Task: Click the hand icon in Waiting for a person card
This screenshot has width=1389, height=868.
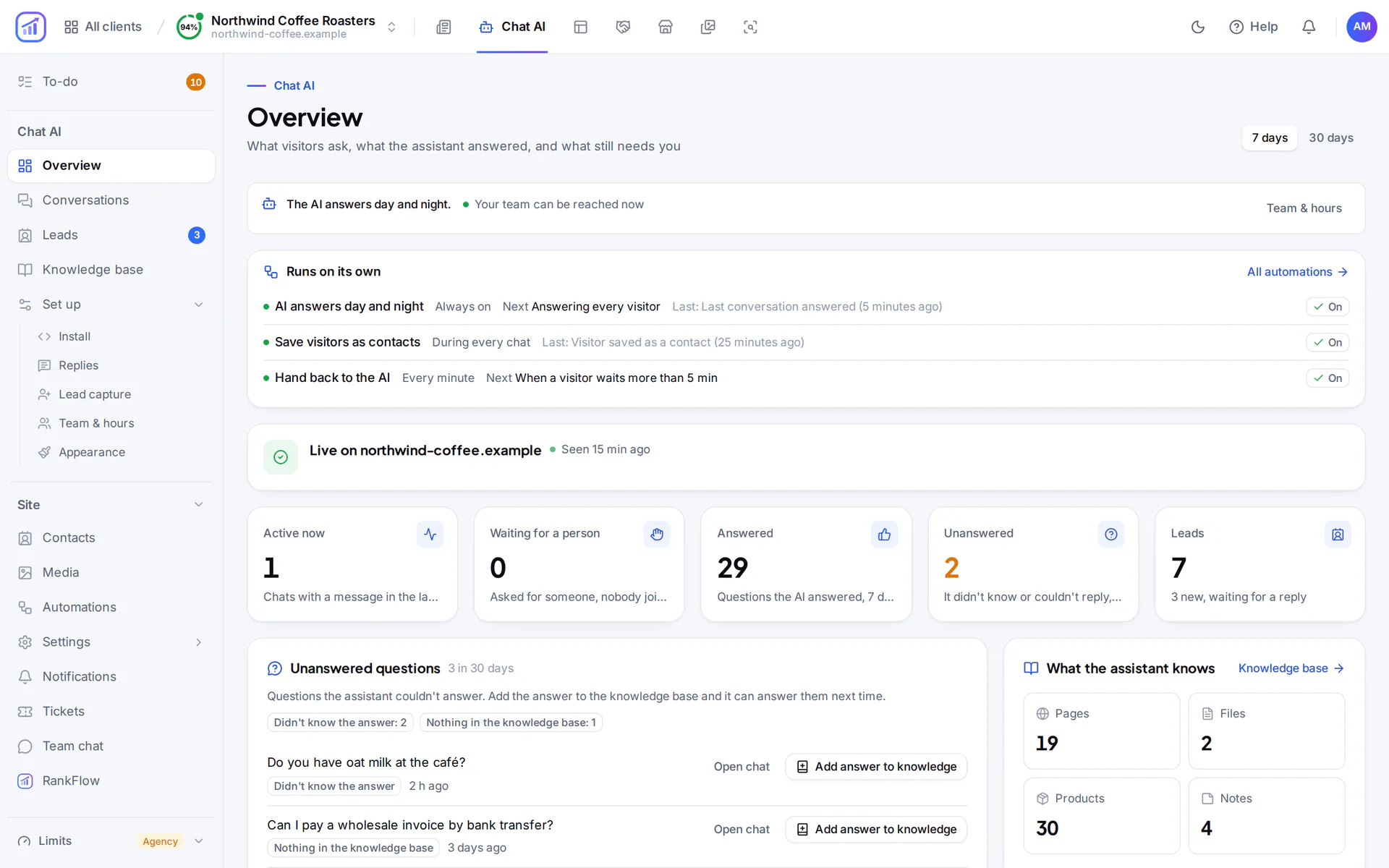Action: tap(657, 535)
